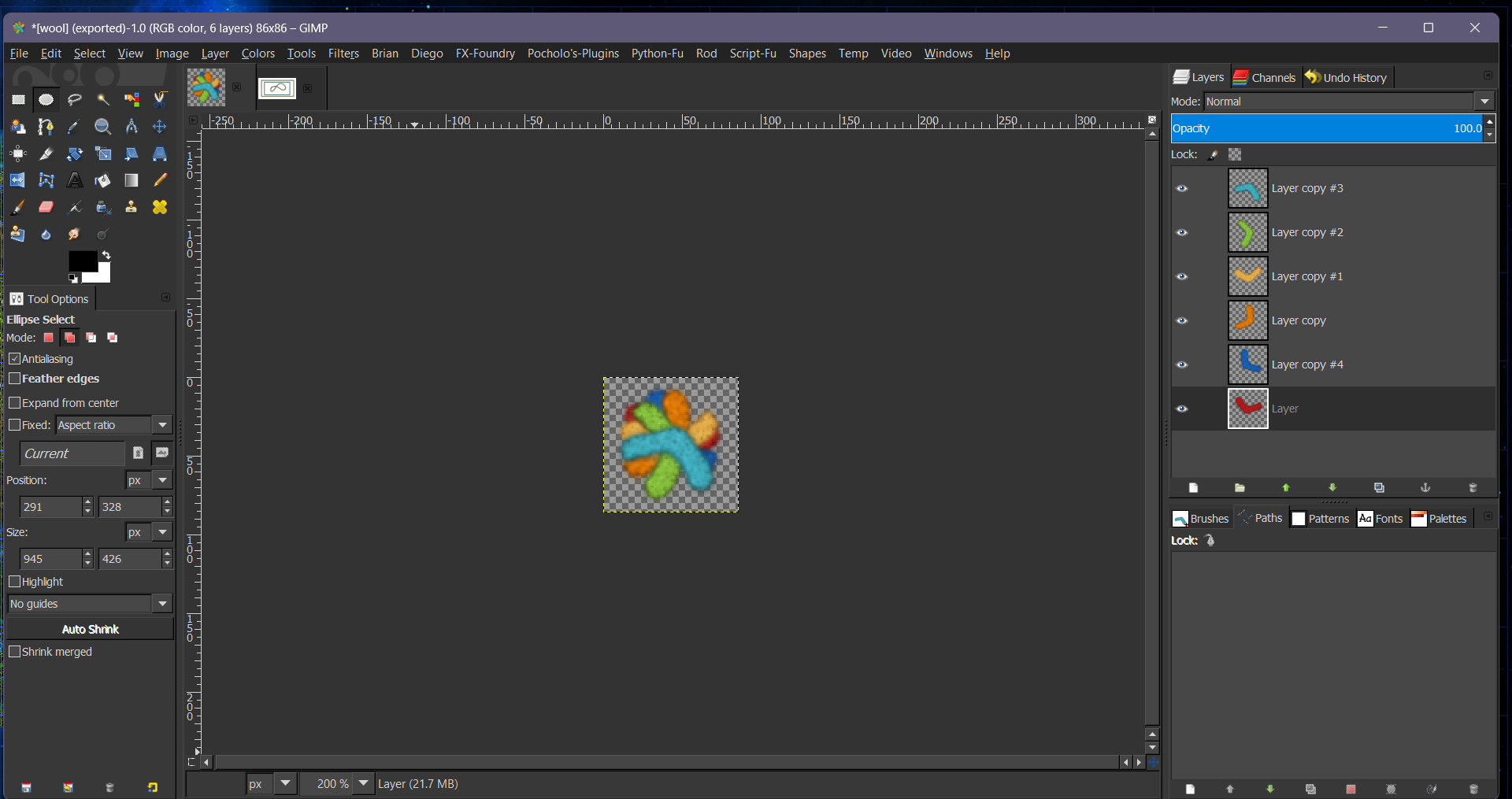Switch to the Patterns tab
This screenshot has width=1512, height=799.
coord(1321,518)
